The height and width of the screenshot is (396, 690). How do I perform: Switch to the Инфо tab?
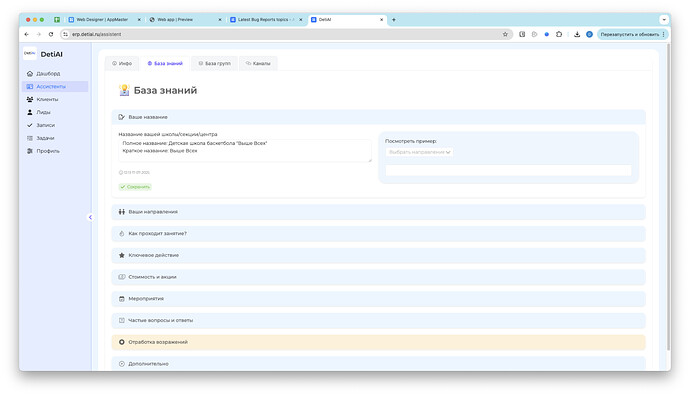click(x=122, y=63)
